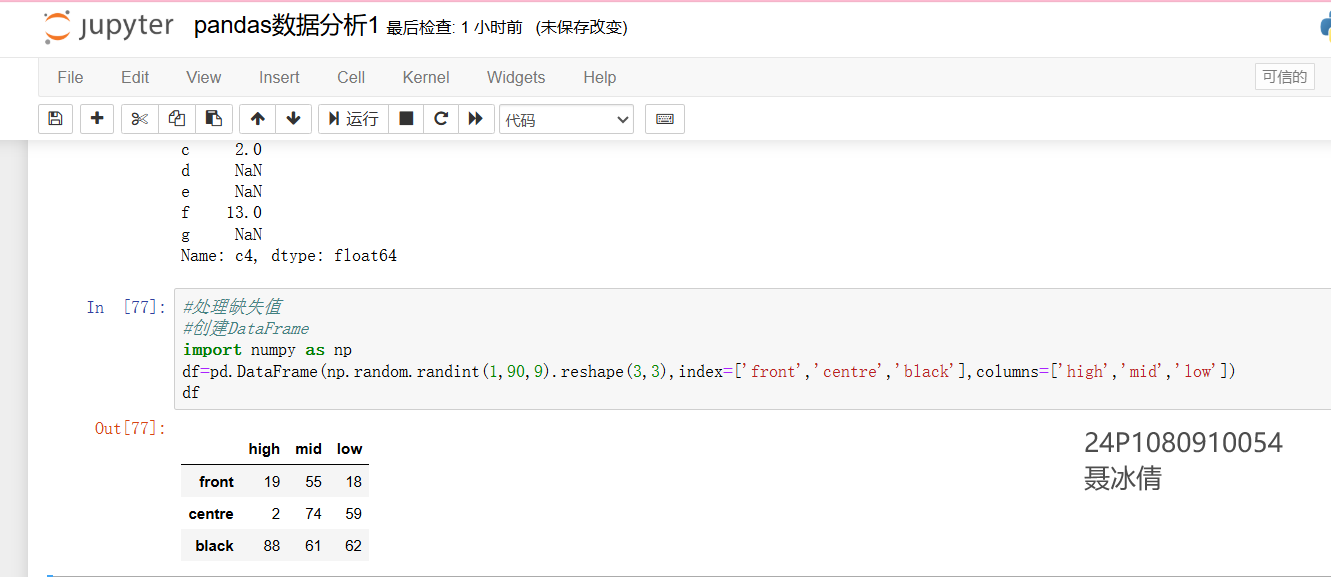Insert cell below with plus icon
The image size is (1331, 577).
tap(97, 119)
